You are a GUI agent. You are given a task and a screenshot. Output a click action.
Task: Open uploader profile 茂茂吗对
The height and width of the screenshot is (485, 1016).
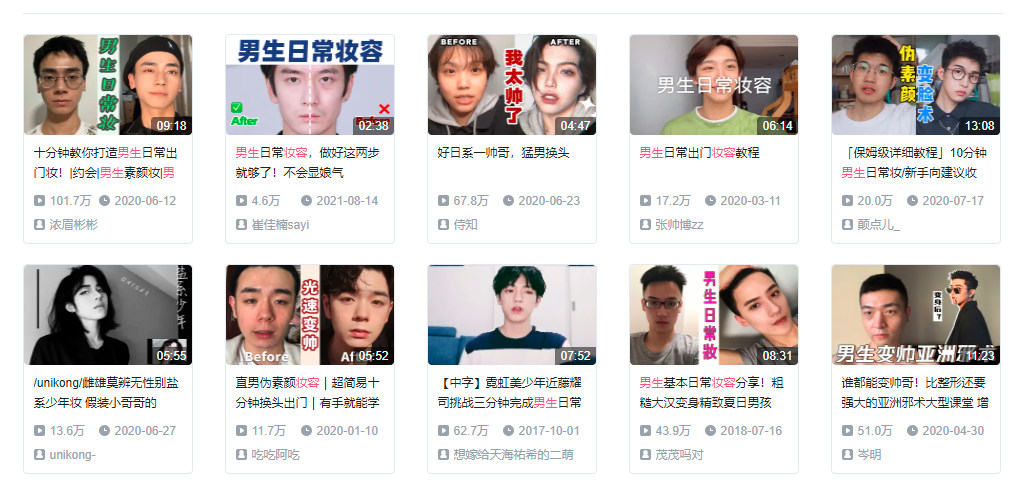(679, 455)
